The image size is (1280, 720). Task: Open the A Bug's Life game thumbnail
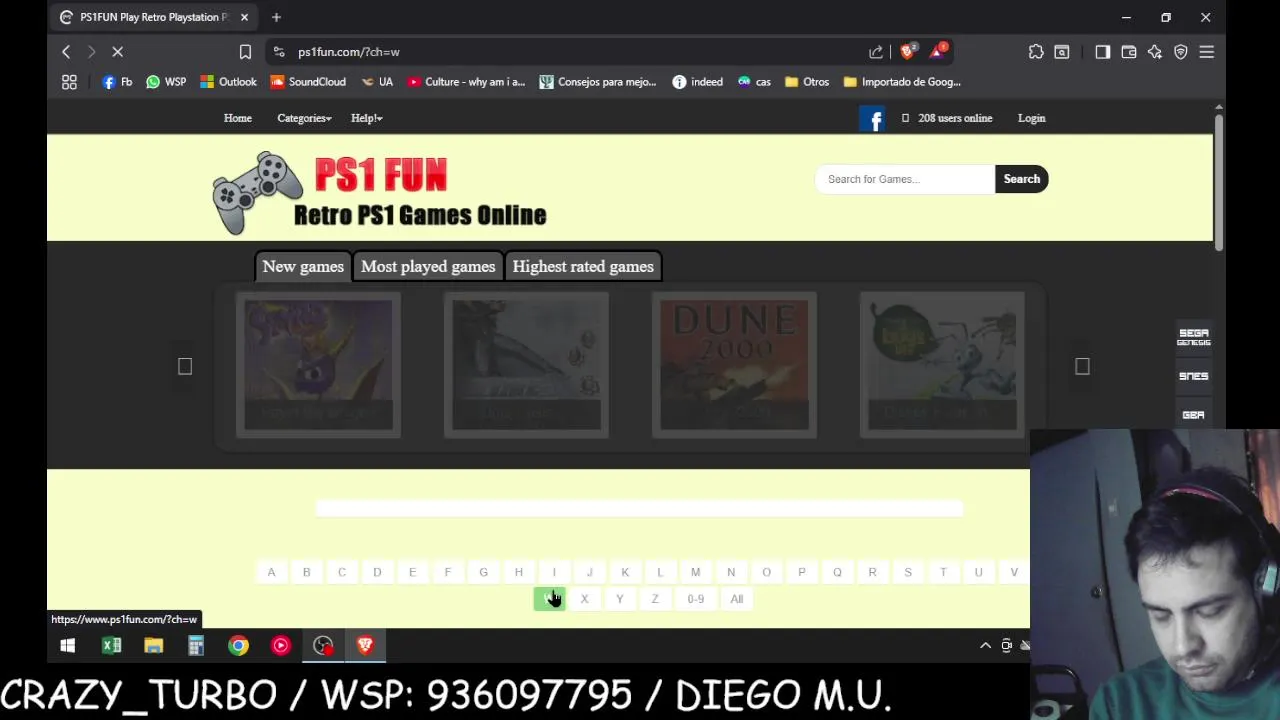point(942,365)
